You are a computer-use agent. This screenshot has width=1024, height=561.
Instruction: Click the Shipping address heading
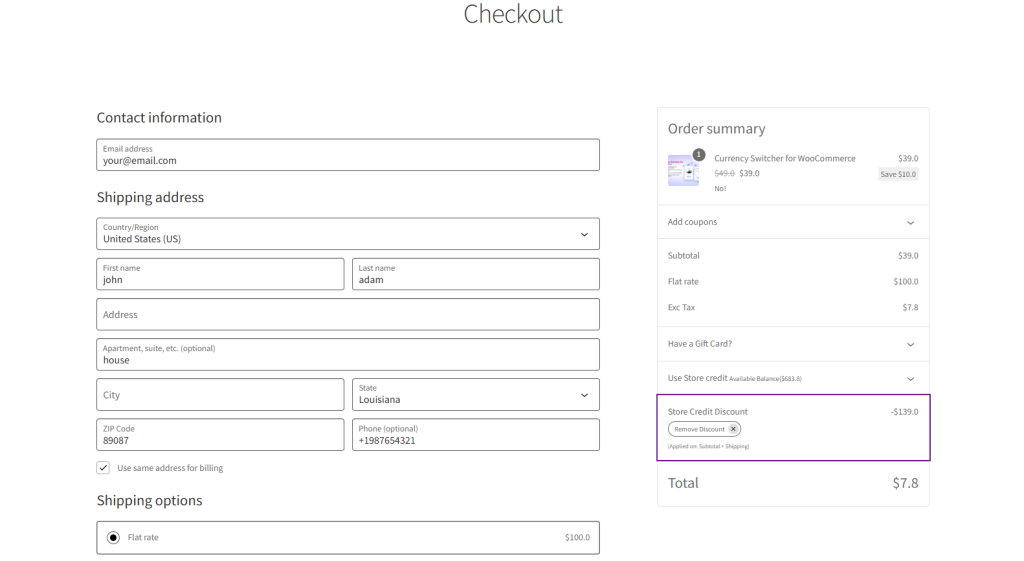point(150,197)
